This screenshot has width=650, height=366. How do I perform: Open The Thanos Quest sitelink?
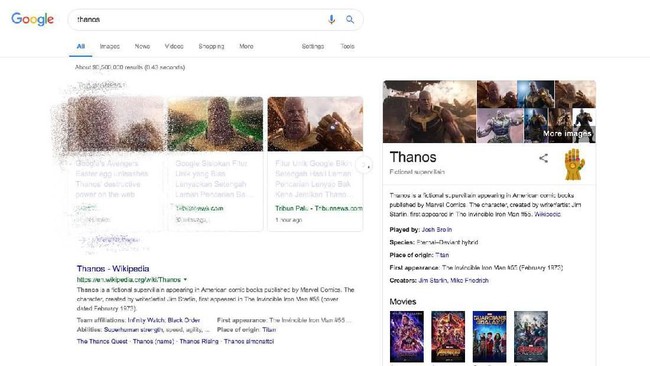point(102,342)
